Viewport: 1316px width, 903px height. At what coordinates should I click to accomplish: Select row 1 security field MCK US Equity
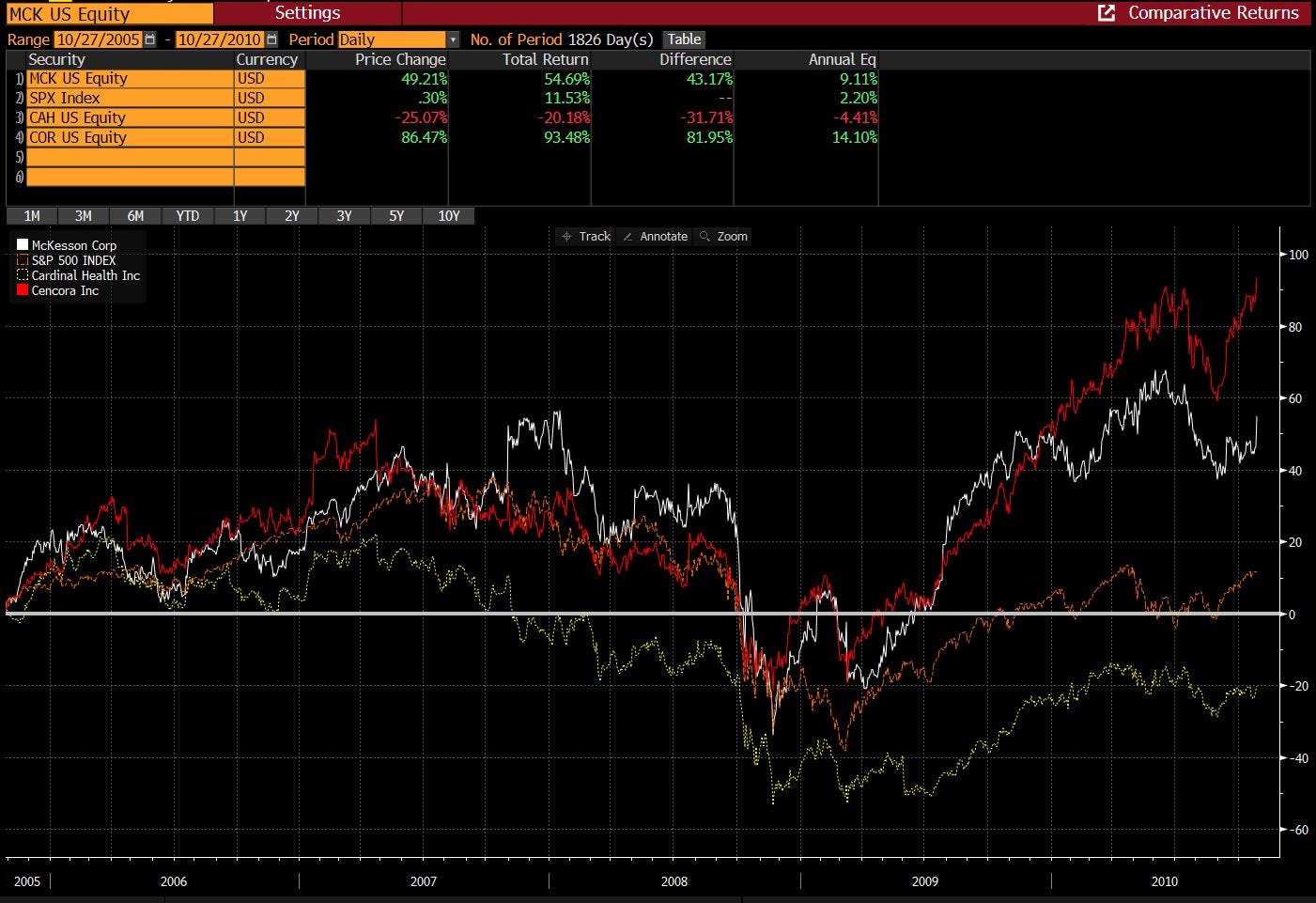tap(130, 79)
